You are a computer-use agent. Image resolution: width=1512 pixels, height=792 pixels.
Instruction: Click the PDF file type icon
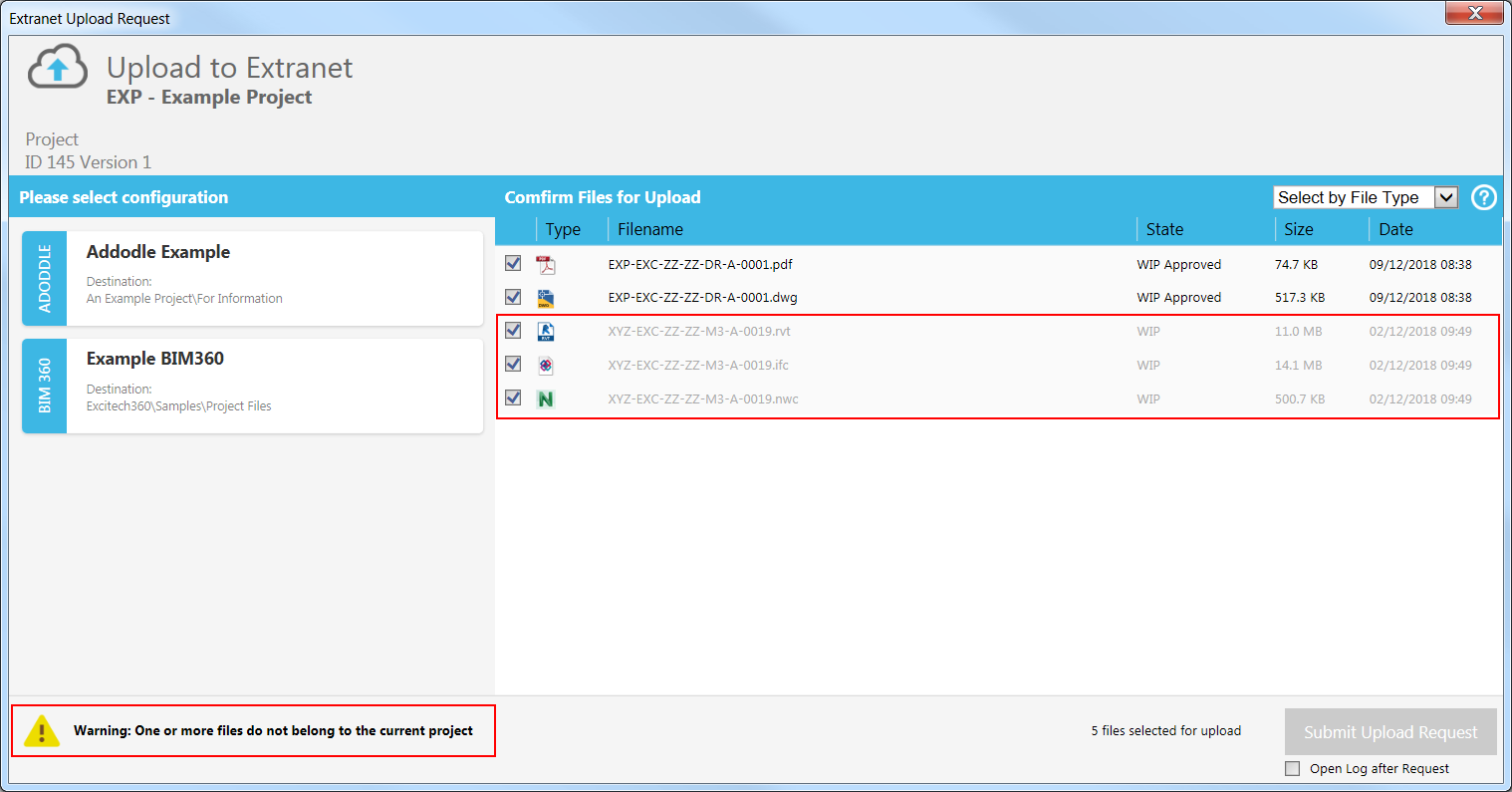pos(545,265)
